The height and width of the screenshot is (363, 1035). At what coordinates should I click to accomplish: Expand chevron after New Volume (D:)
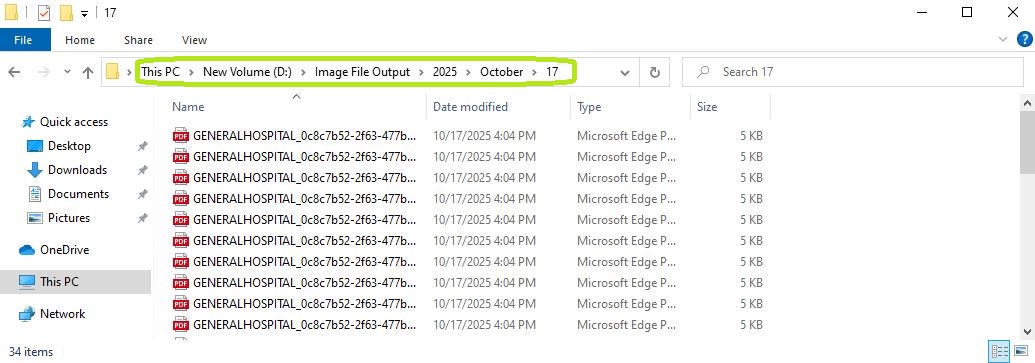click(304, 72)
